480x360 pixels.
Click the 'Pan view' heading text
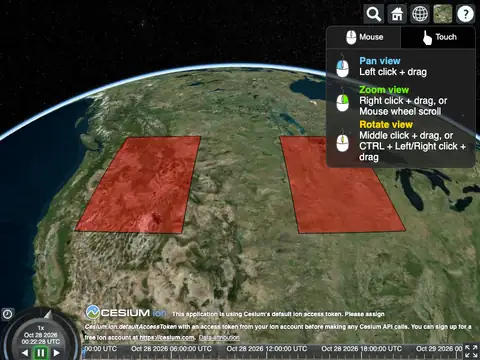coord(380,61)
